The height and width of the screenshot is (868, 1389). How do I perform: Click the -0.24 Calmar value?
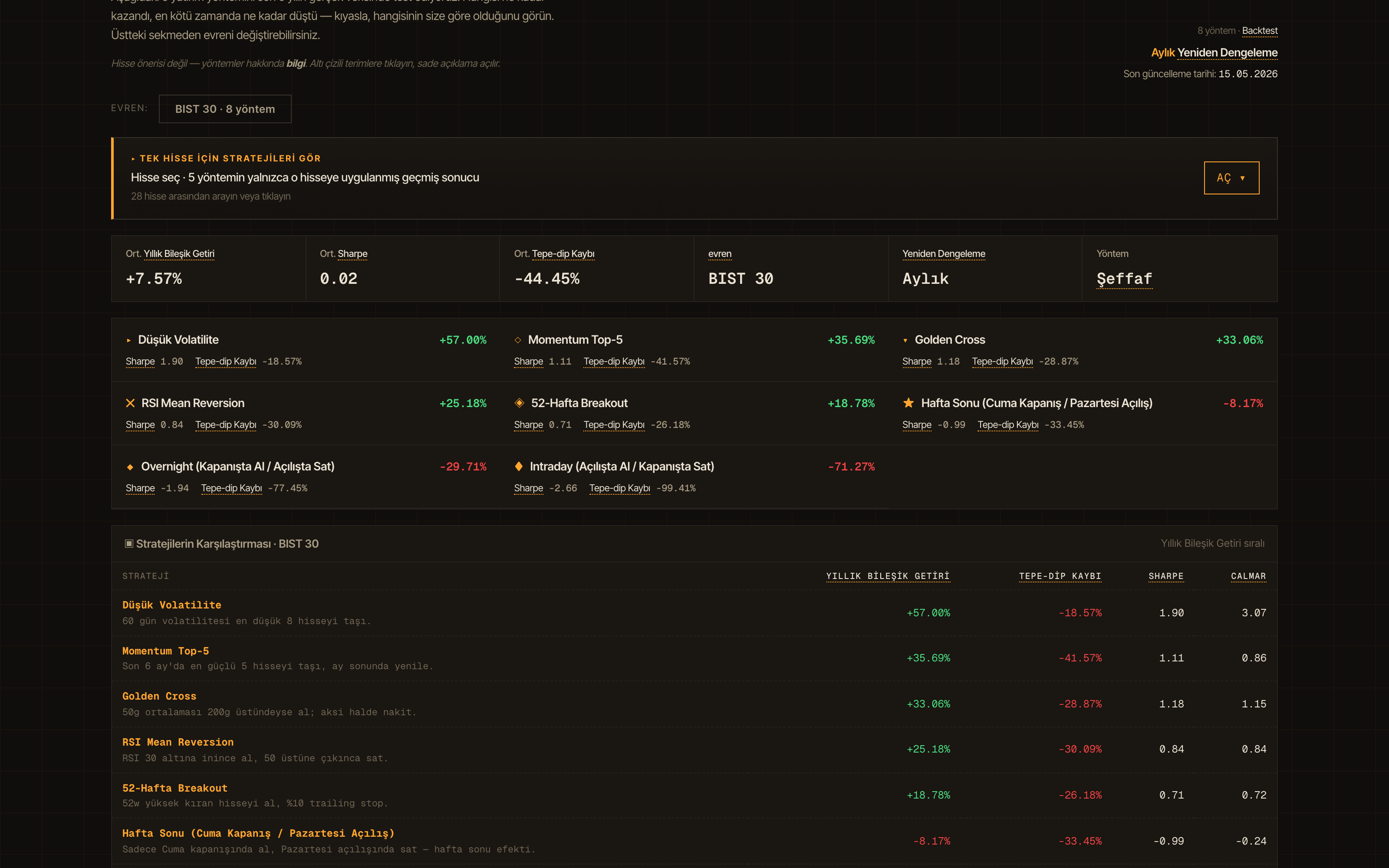point(1251,842)
